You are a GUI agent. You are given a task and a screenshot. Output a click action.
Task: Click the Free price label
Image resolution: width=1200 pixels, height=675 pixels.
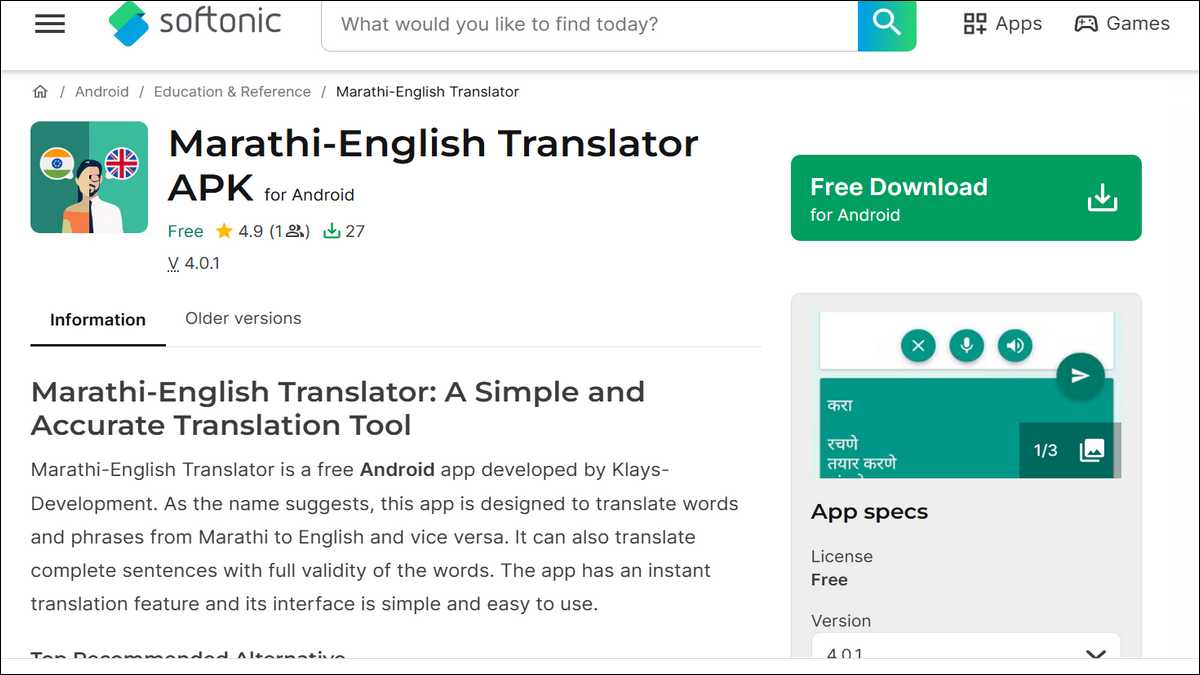pos(185,231)
